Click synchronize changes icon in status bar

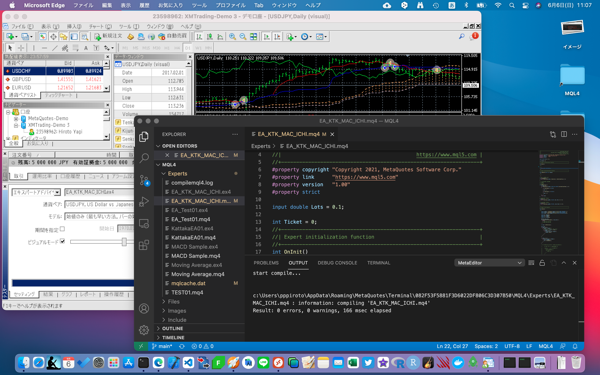(x=182, y=346)
